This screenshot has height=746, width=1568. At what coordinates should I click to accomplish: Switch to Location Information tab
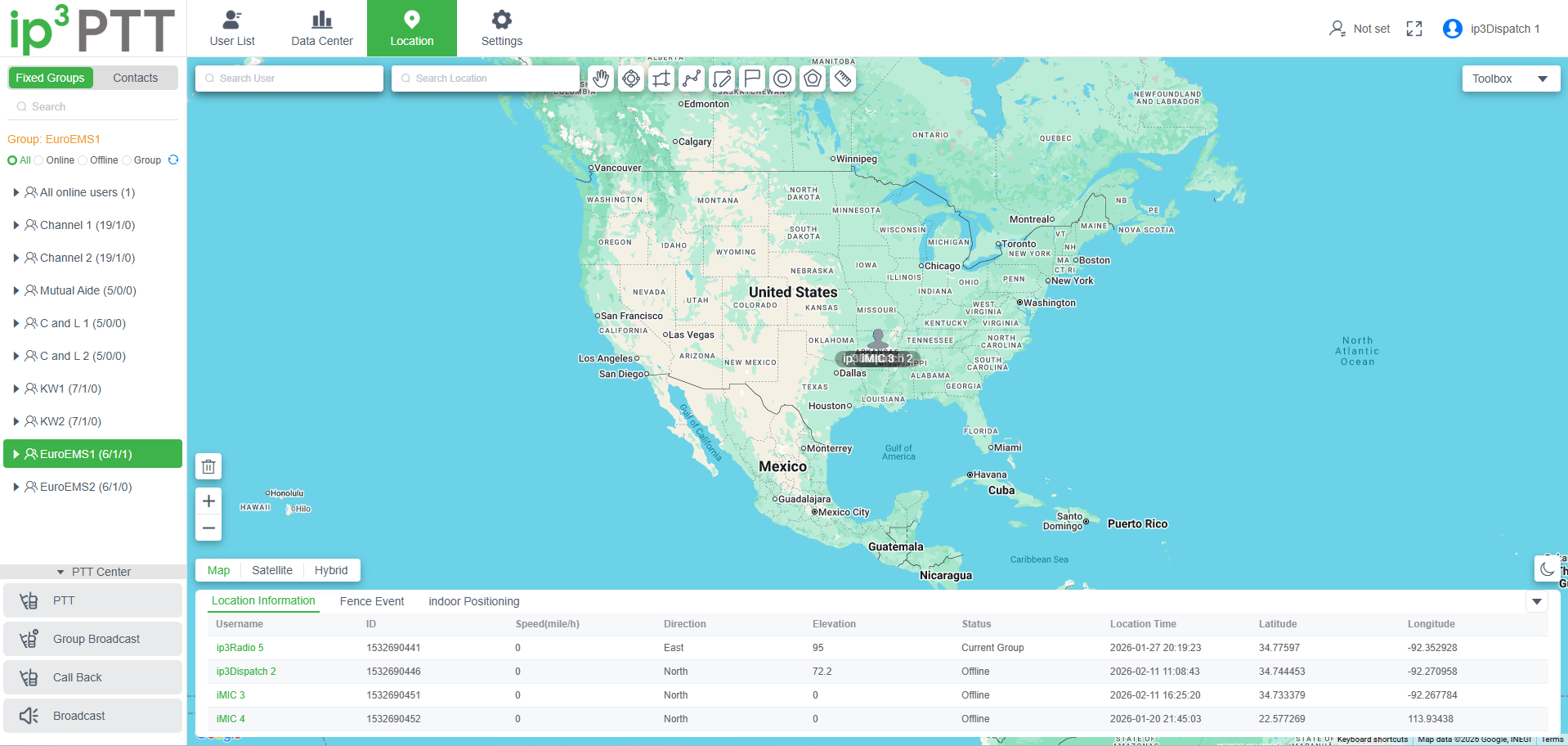[263, 600]
